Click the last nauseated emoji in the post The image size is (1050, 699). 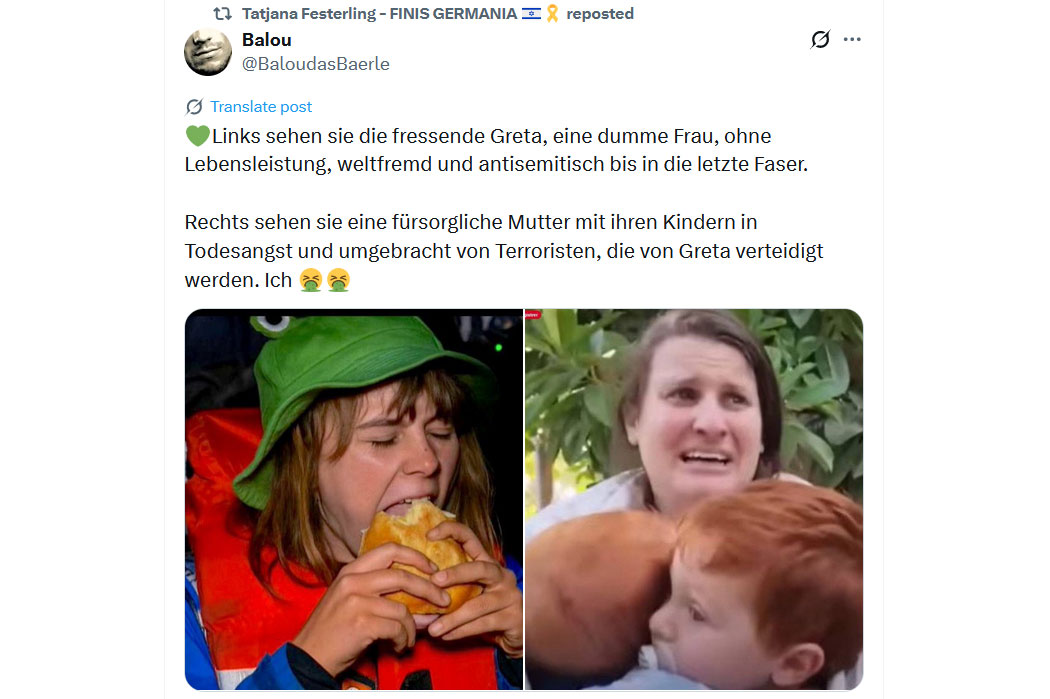pos(339,280)
